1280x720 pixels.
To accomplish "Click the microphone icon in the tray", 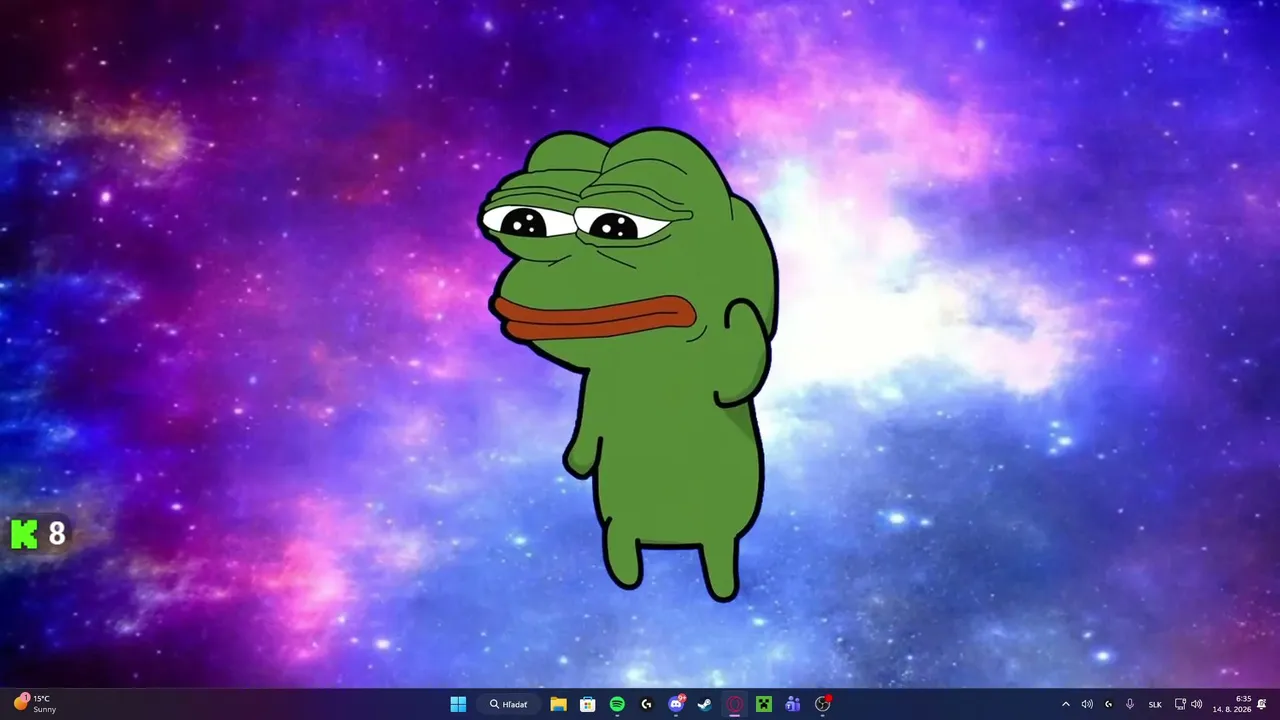I will pos(1130,704).
